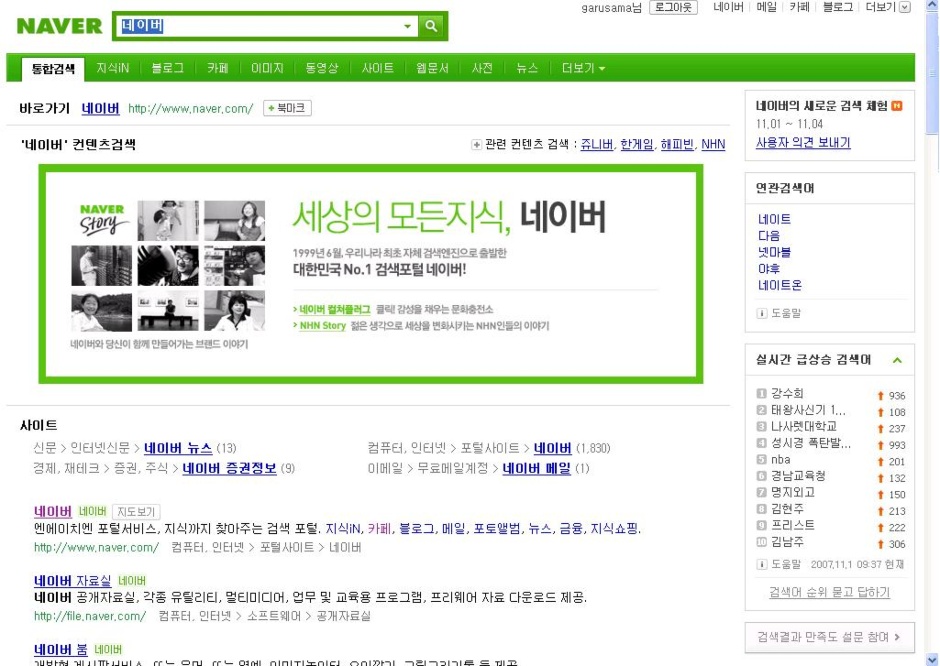The width and height of the screenshot is (940, 666).
Task: Click related search term 넷마블
Action: click(774, 252)
